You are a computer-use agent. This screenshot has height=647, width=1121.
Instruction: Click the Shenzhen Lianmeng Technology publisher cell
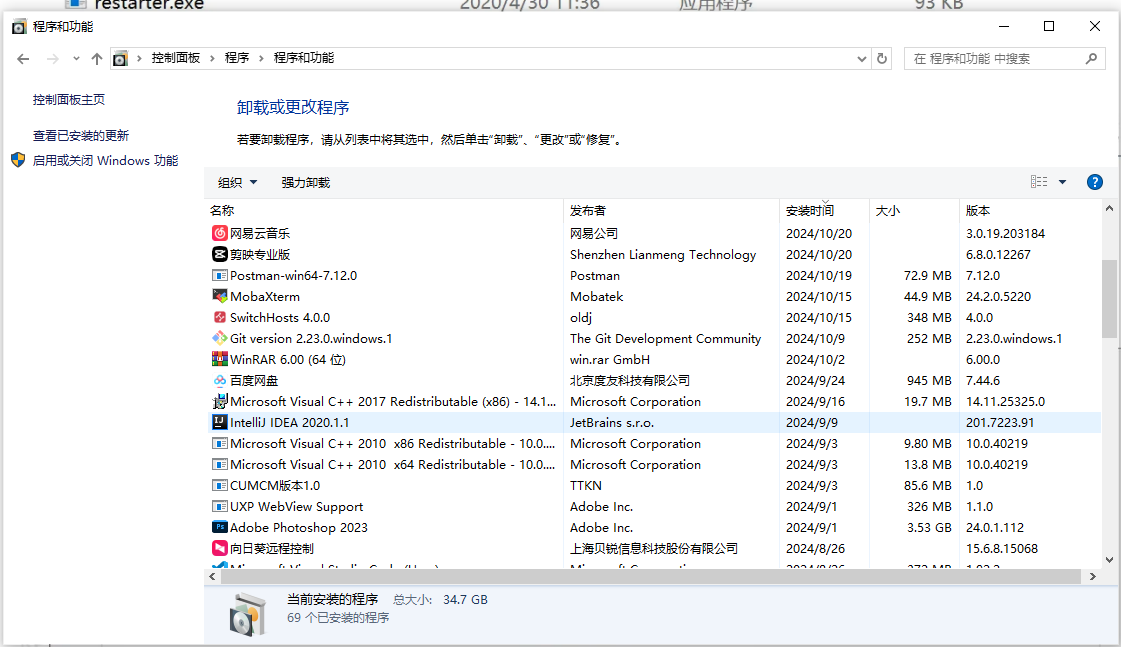pyautogui.click(x=663, y=255)
